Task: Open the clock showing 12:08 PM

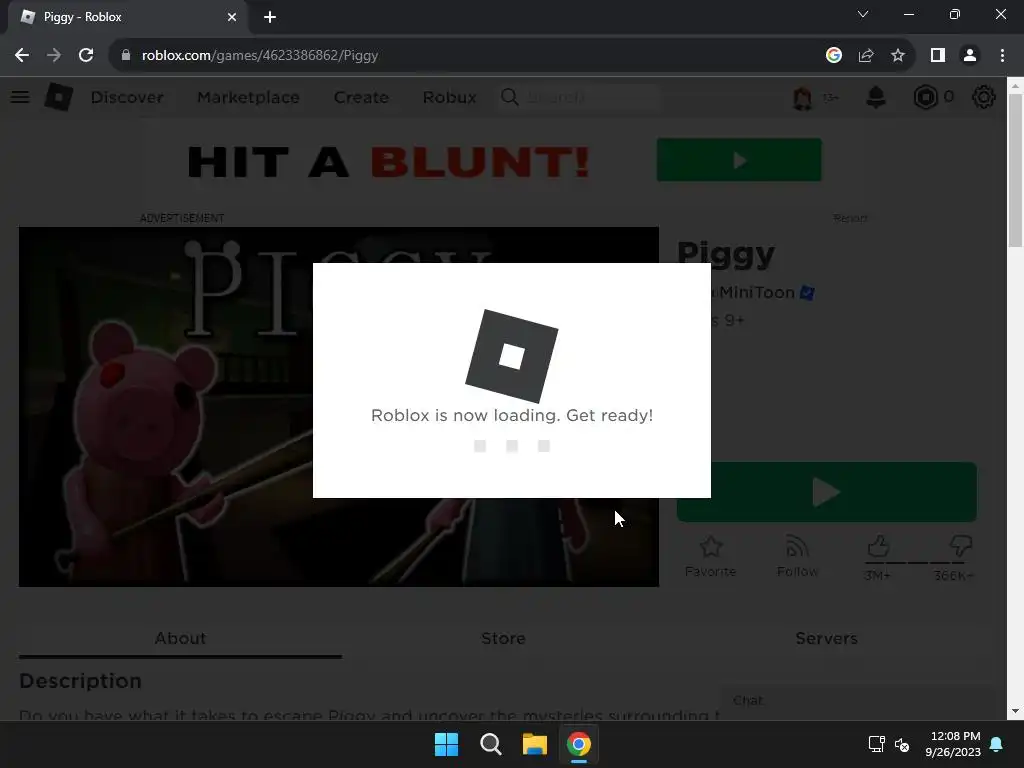Action: point(953,744)
